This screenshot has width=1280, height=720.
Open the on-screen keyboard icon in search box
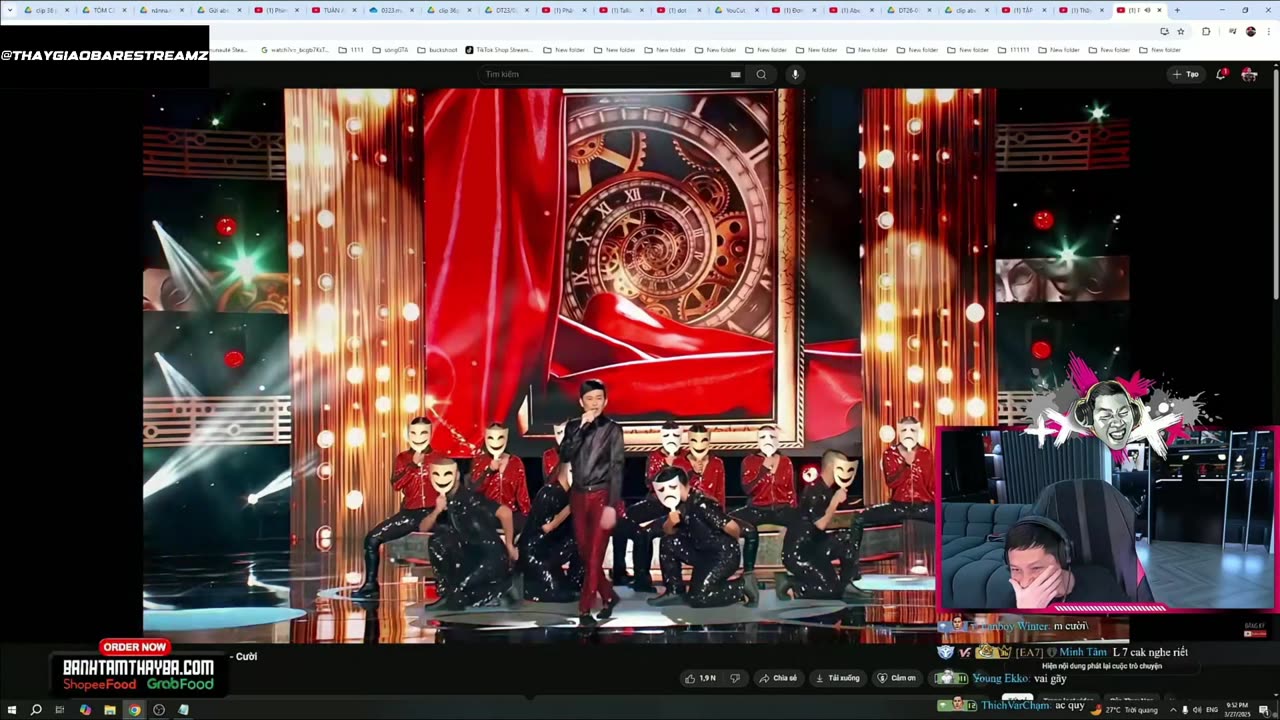[735, 74]
